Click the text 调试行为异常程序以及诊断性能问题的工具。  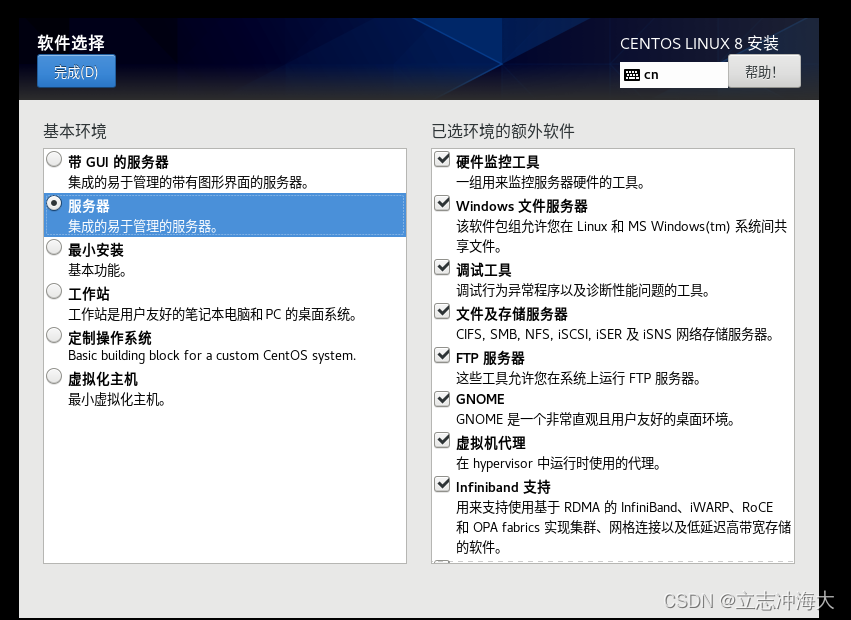point(583,290)
